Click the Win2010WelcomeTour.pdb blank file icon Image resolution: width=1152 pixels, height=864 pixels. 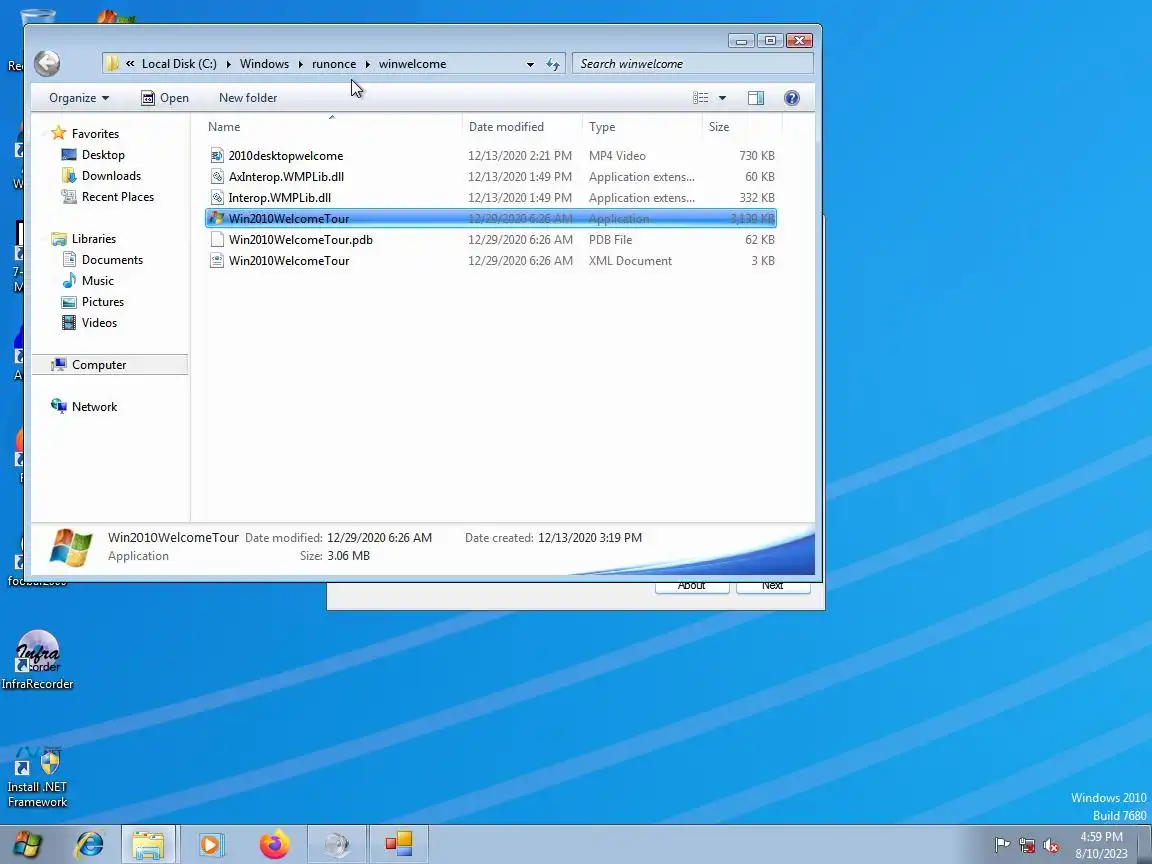coord(217,240)
